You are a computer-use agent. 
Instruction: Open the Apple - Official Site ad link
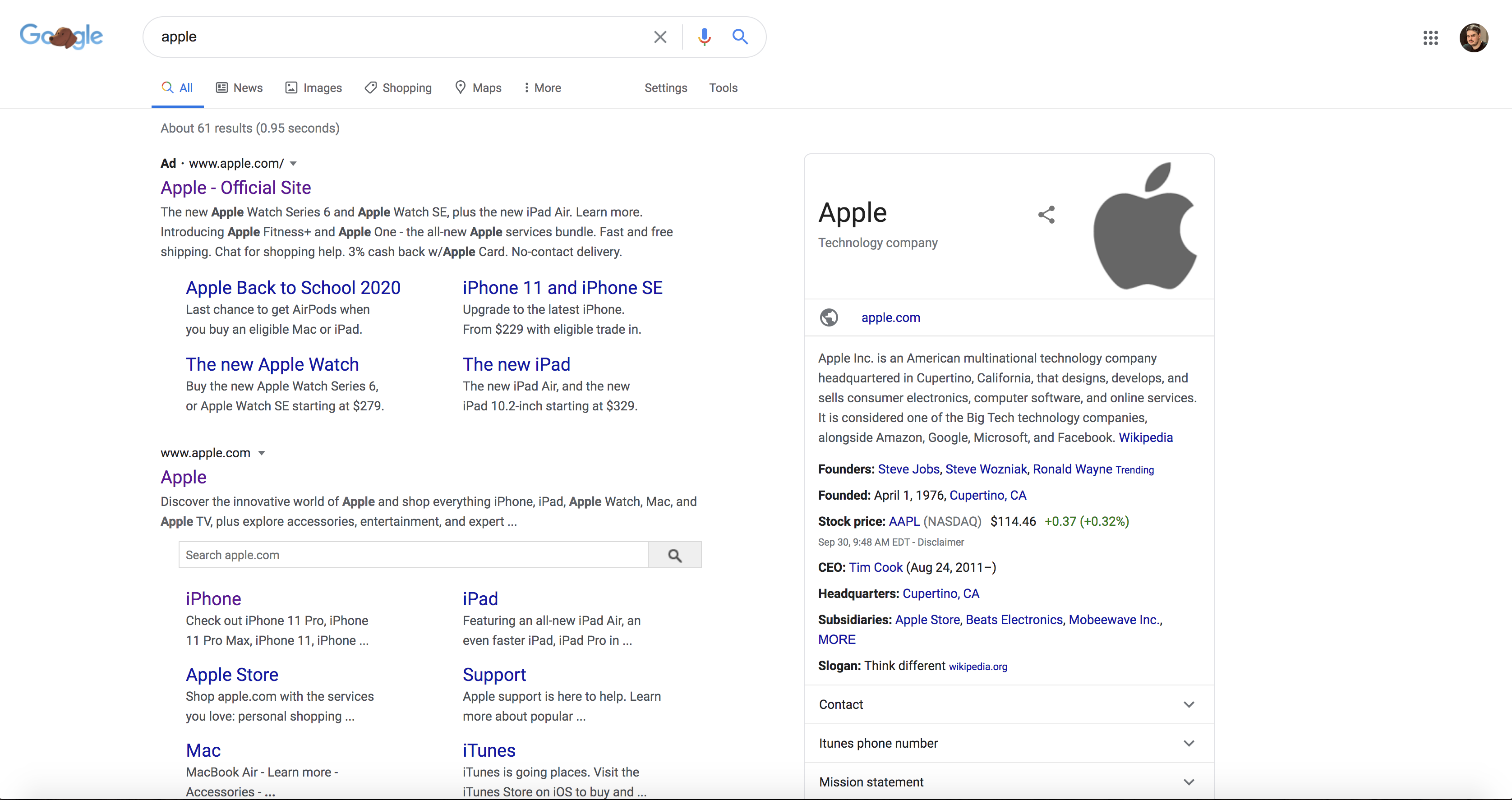236,188
